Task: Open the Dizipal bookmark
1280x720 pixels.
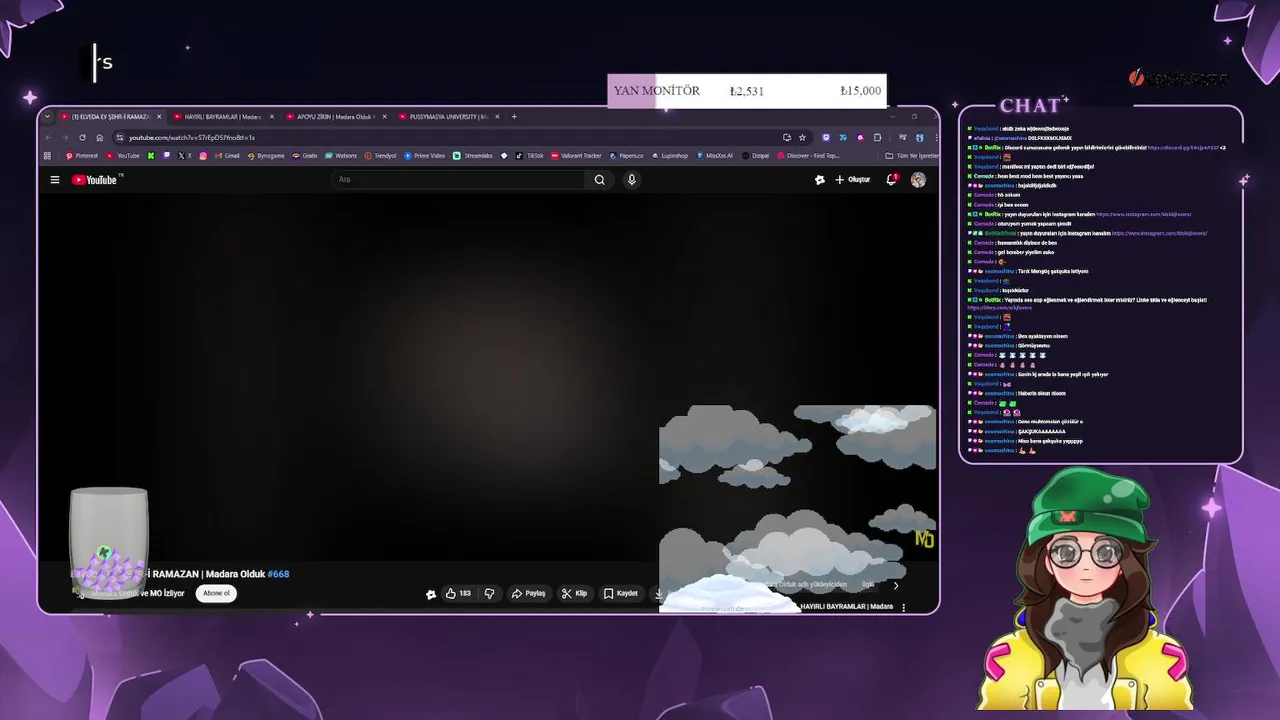Action: click(755, 155)
